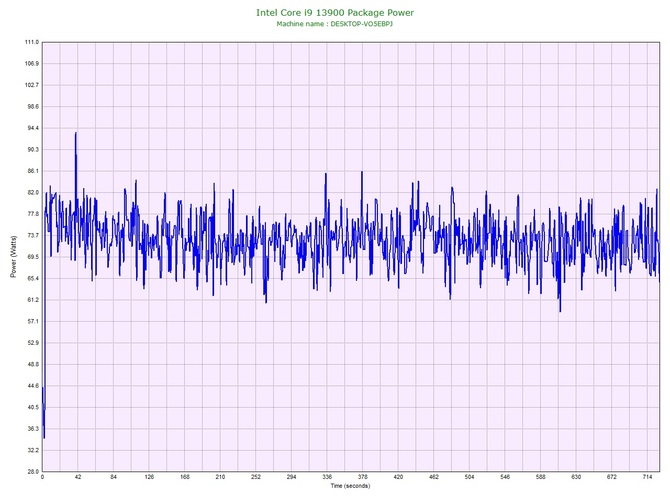This screenshot has width=670, height=503.
Task: Click the 0 x-axis time label
Action: [42, 477]
